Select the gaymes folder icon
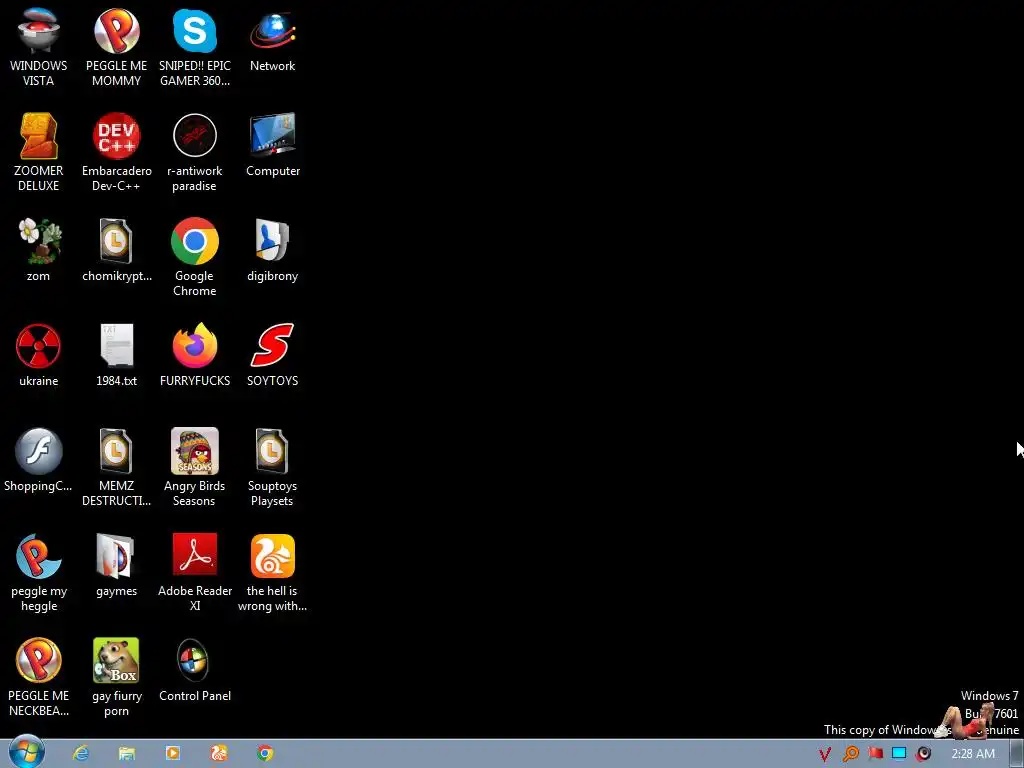This screenshot has width=1024, height=768. click(x=116, y=565)
